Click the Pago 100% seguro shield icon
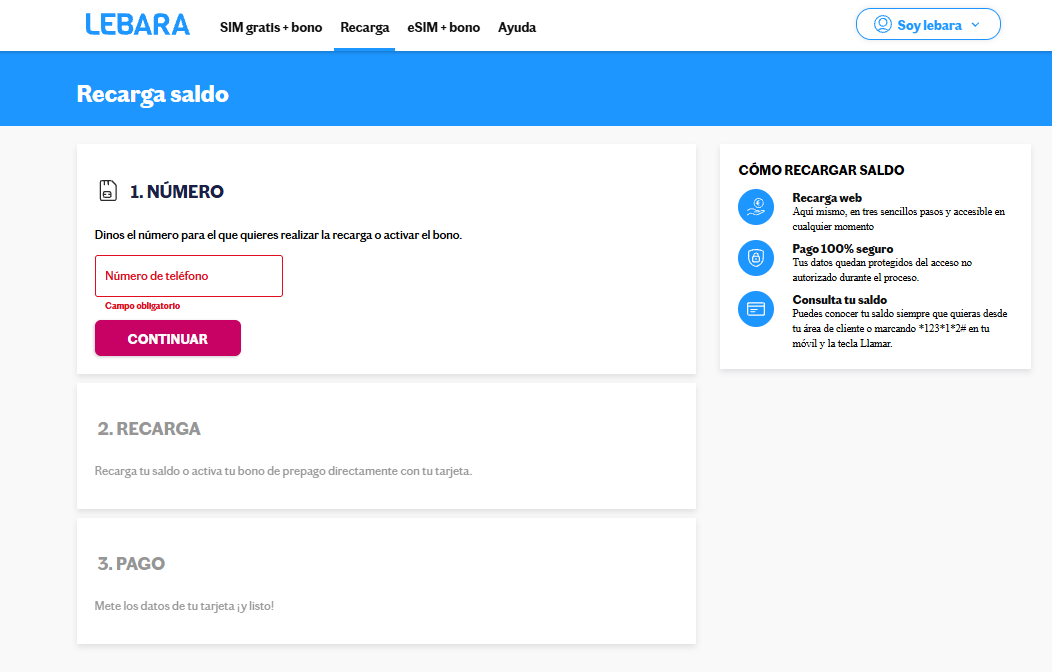 756,258
